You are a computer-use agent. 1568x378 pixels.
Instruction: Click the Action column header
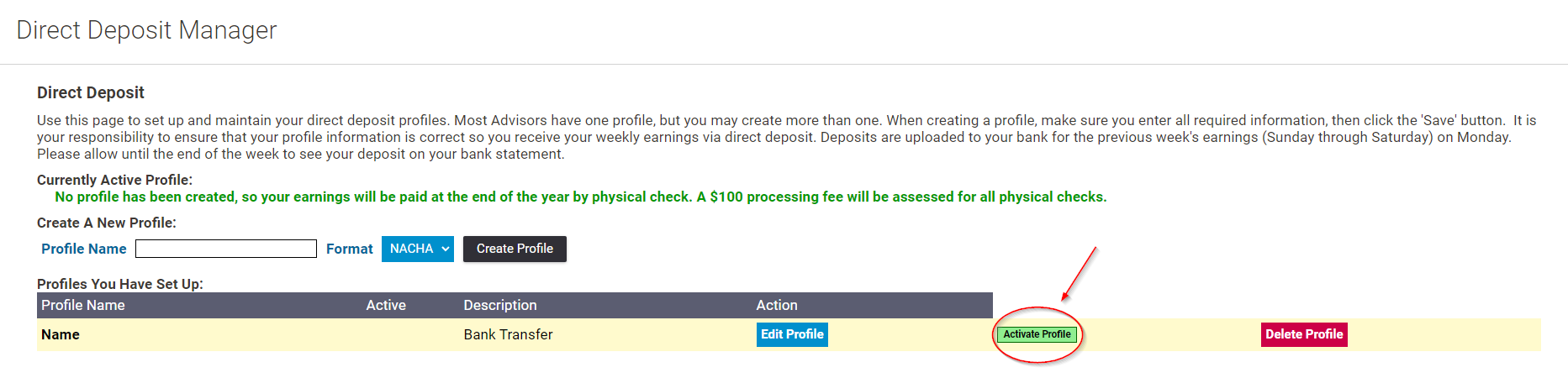(777, 305)
